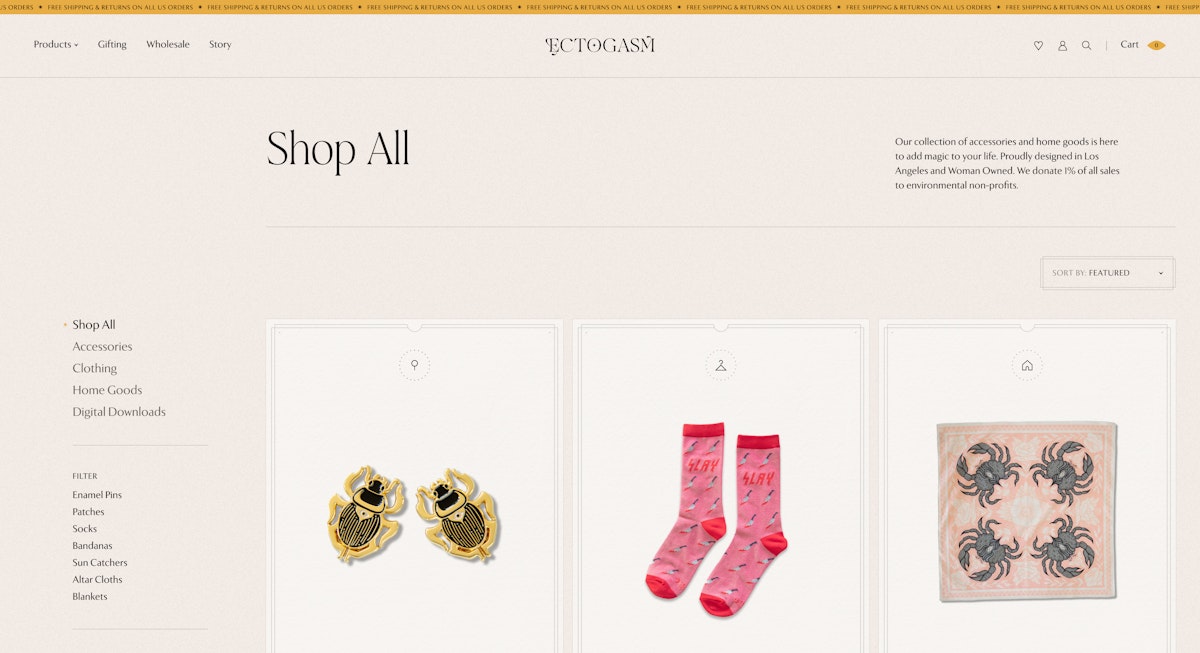Open the gold beetle pins product image

414,514
